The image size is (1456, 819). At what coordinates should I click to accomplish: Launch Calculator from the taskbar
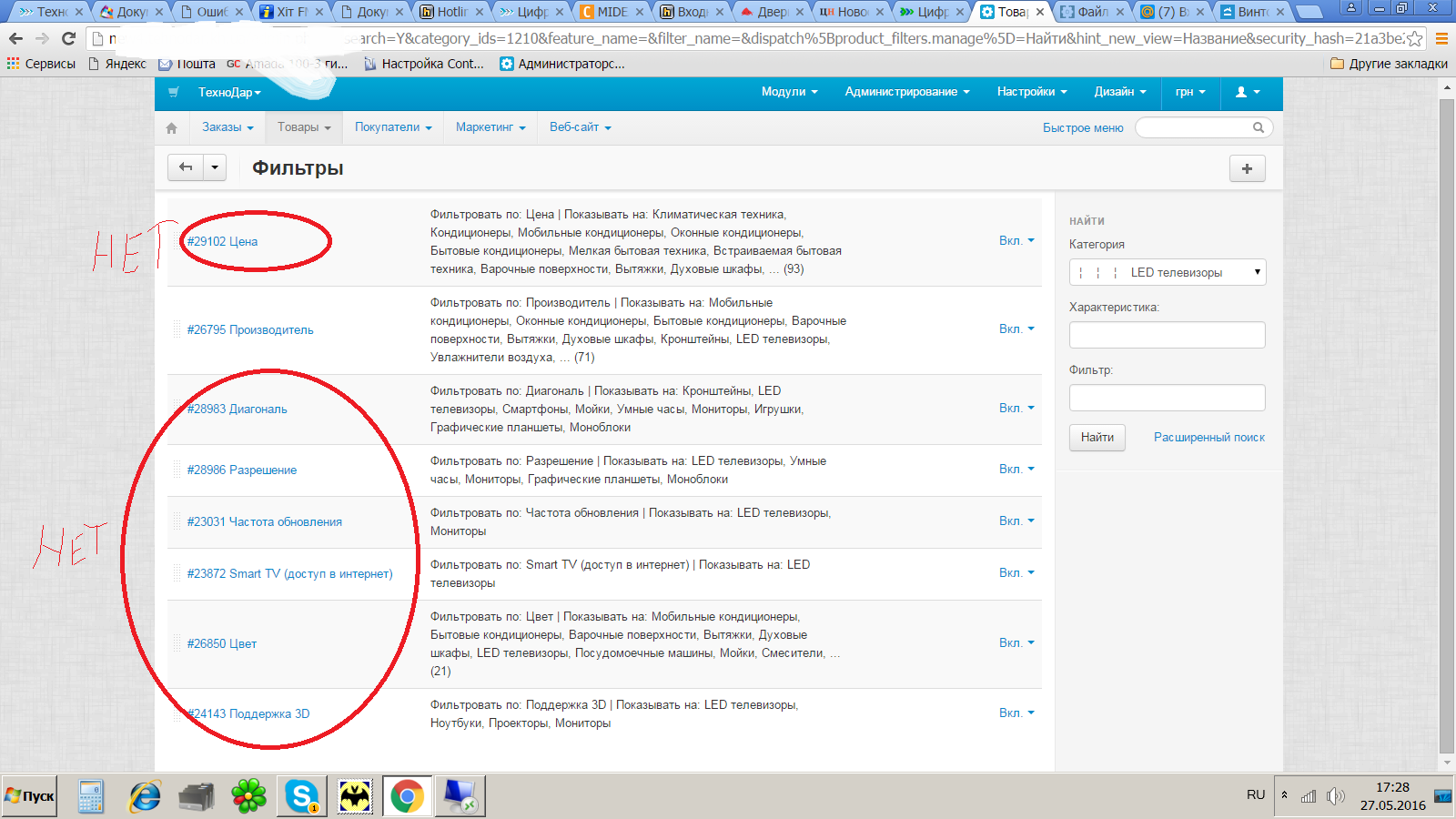pyautogui.click(x=90, y=796)
